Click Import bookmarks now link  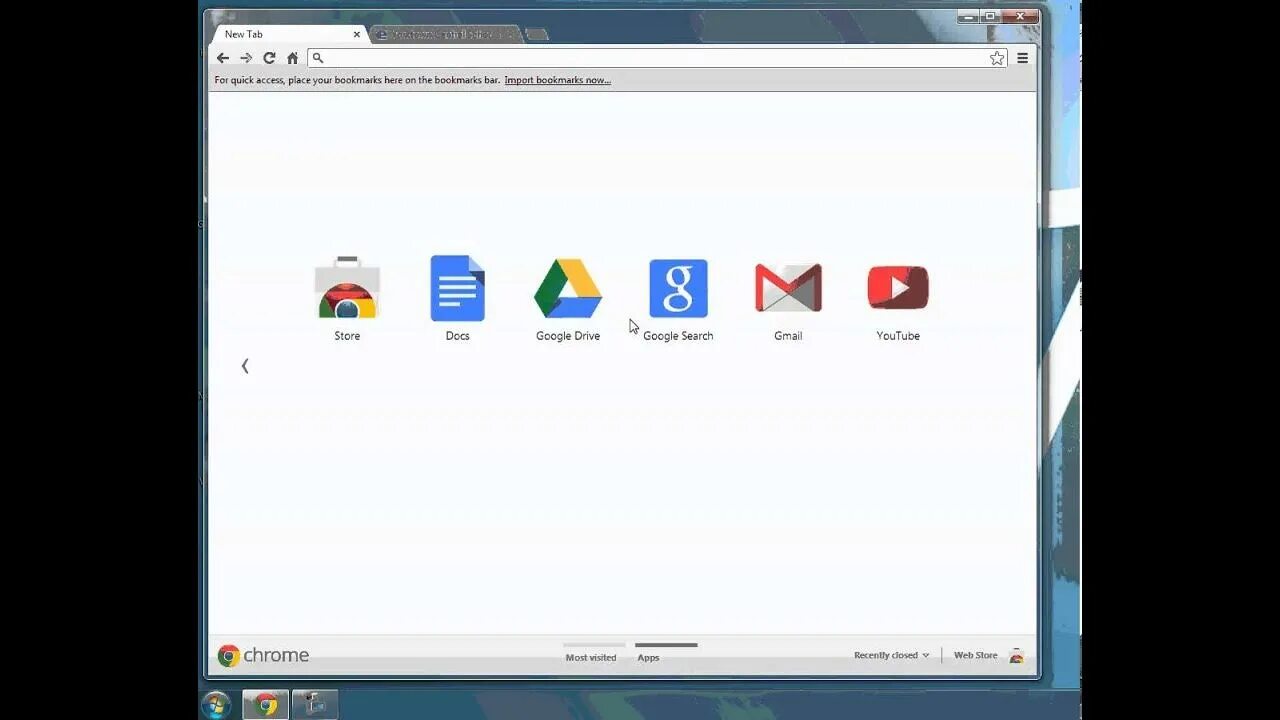tap(557, 80)
